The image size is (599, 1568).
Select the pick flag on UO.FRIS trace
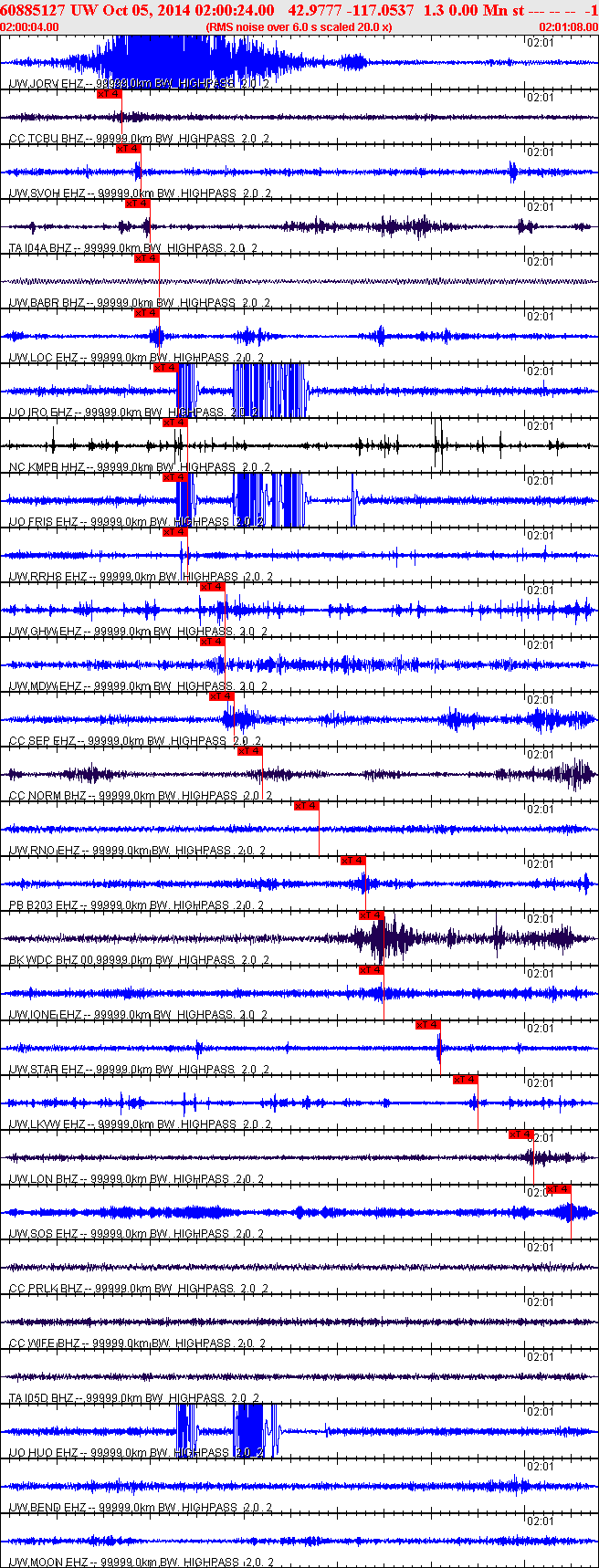174,477
